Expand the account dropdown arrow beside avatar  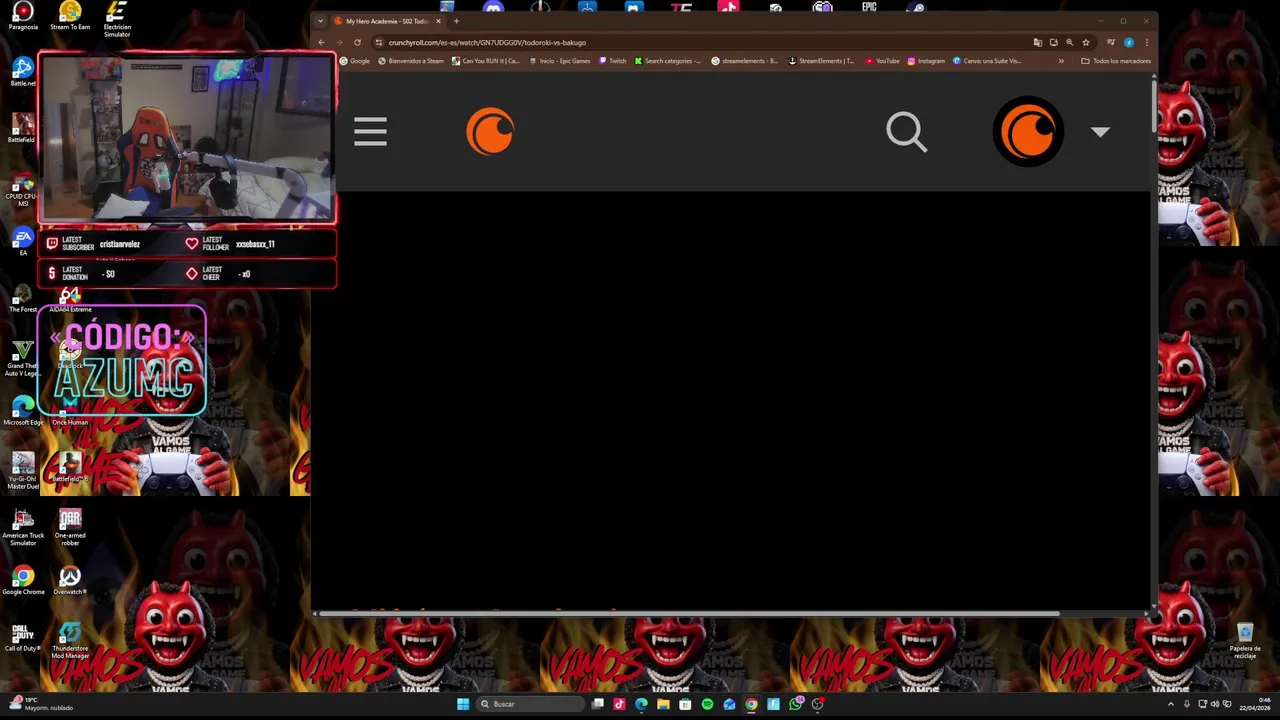[1100, 132]
